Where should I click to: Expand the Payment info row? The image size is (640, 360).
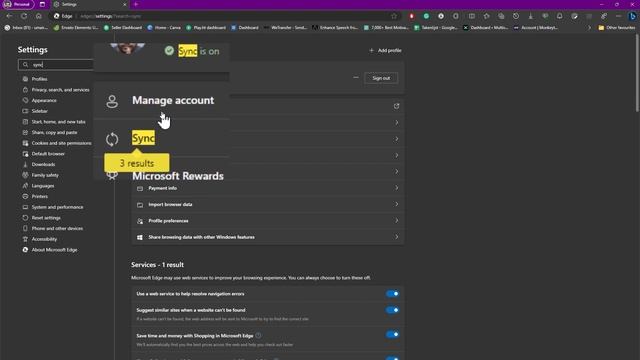point(268,188)
